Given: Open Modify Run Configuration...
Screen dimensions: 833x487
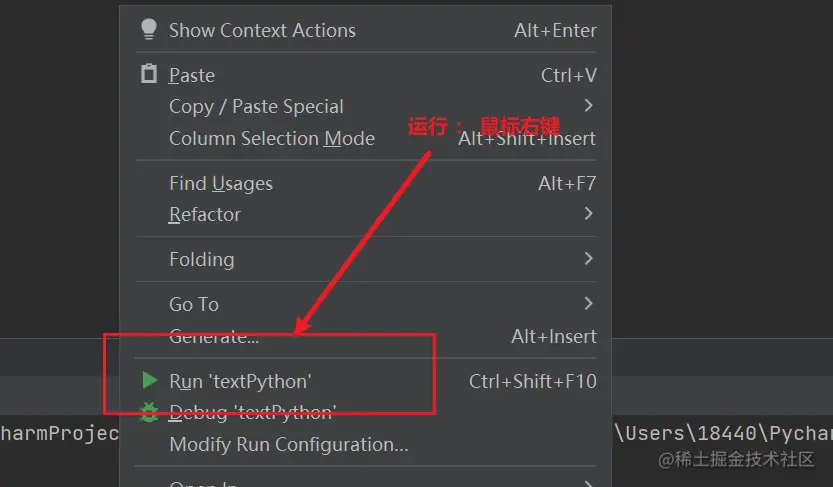Looking at the screenshot, I should click(x=289, y=444).
